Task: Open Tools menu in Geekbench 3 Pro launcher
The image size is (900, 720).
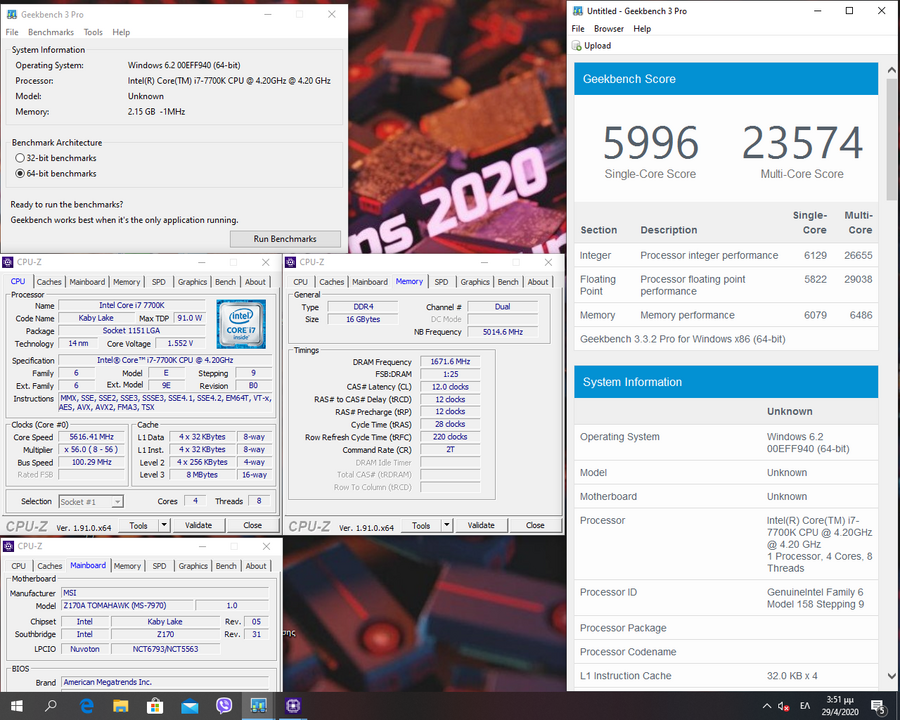Action: [x=93, y=32]
